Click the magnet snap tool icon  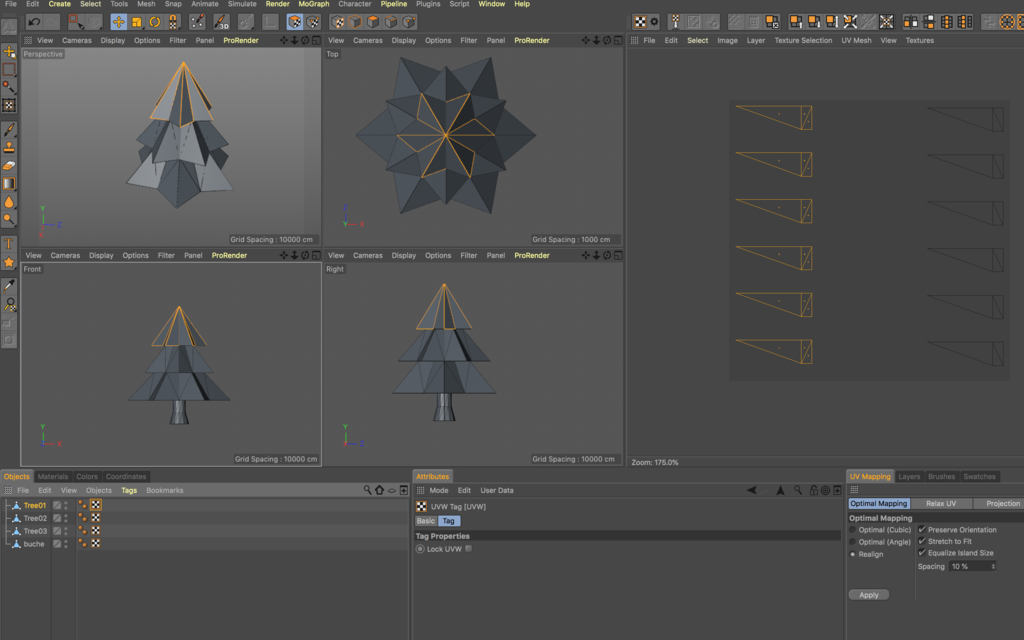click(x=173, y=22)
